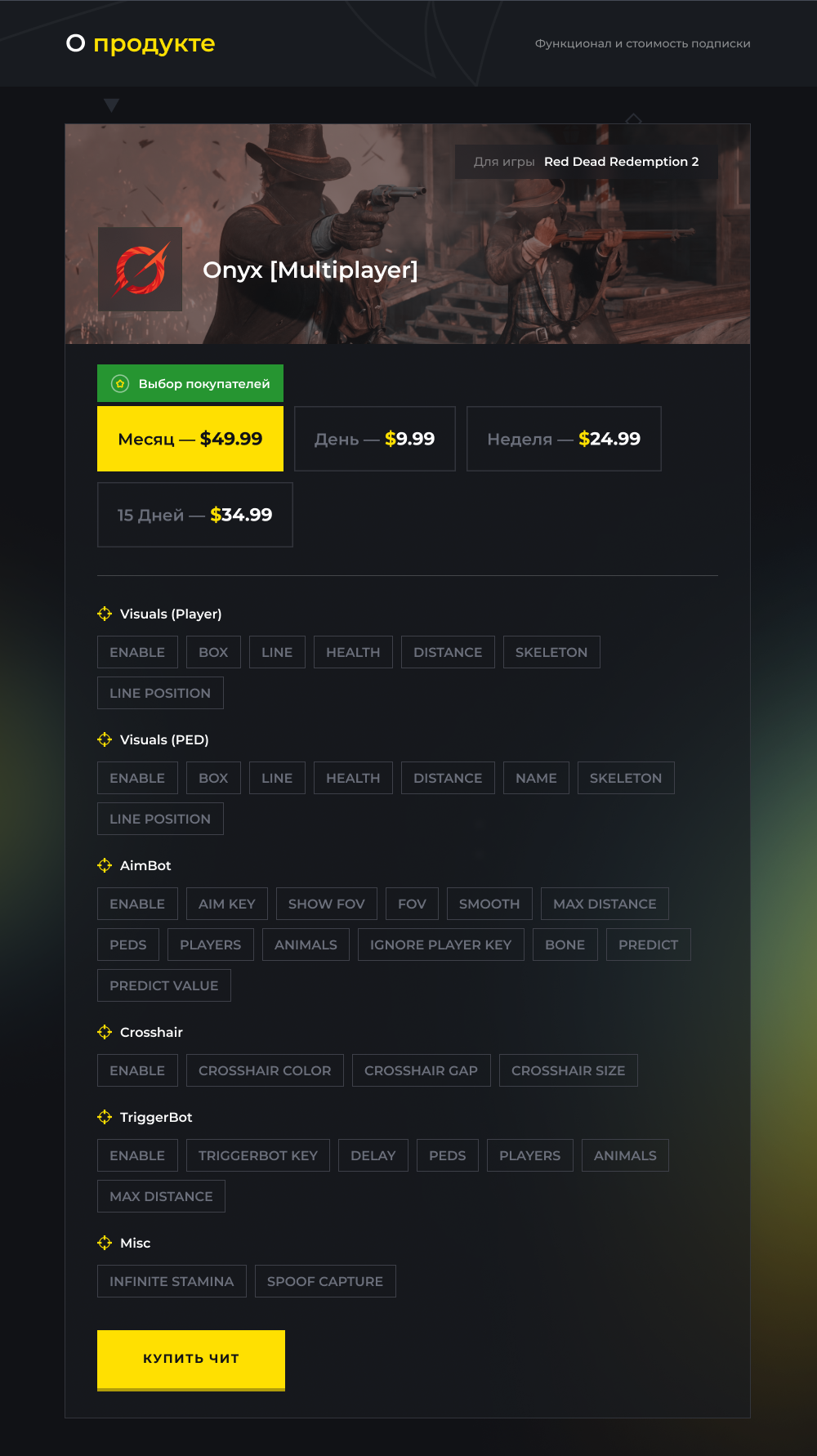This screenshot has height=1456, width=817.
Task: Click Функционал и стоимость подписки text
Action: tap(643, 43)
